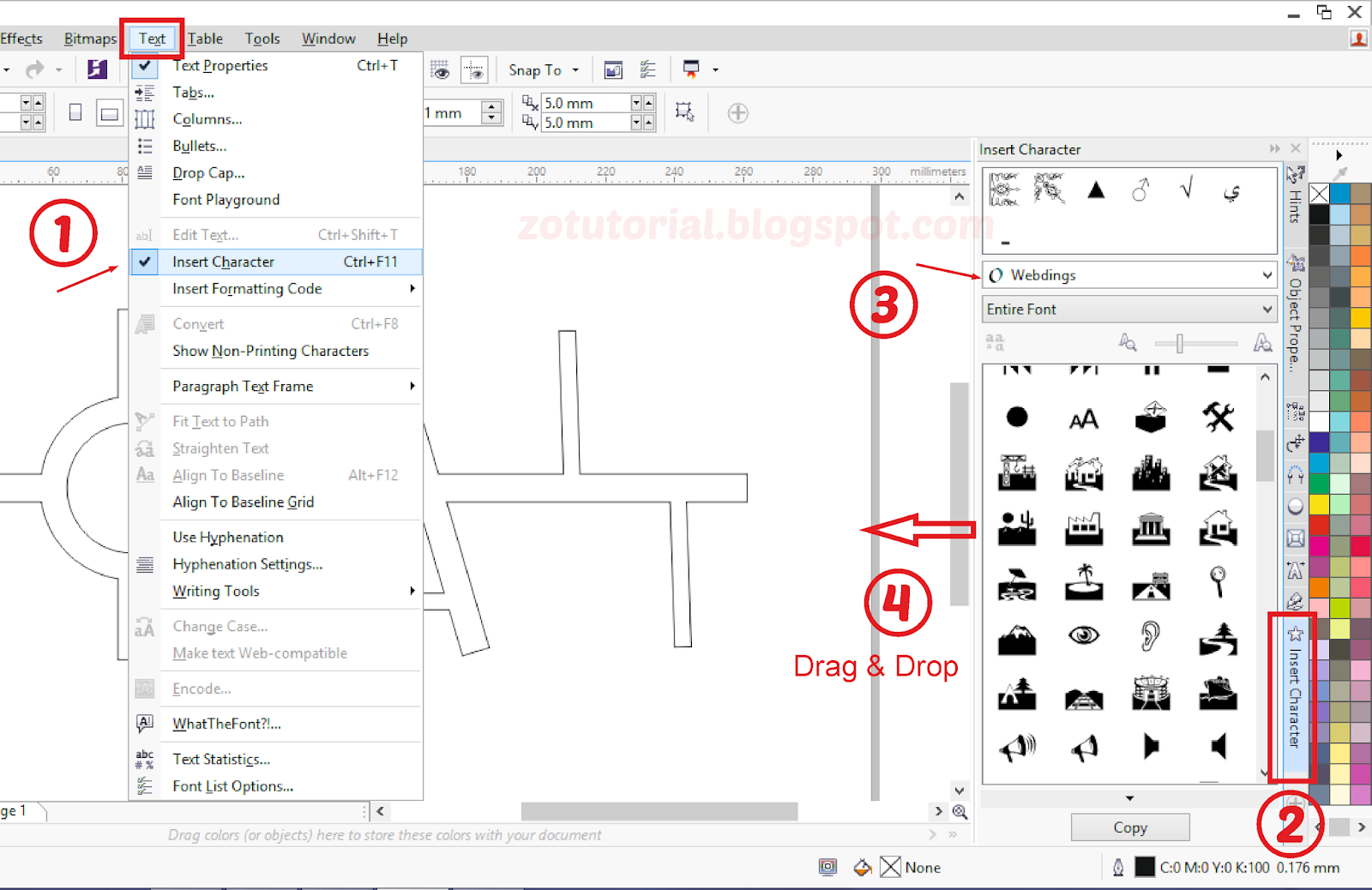Select the ship glyph in character grid
This screenshot has height=890, width=1372.
1218,693
